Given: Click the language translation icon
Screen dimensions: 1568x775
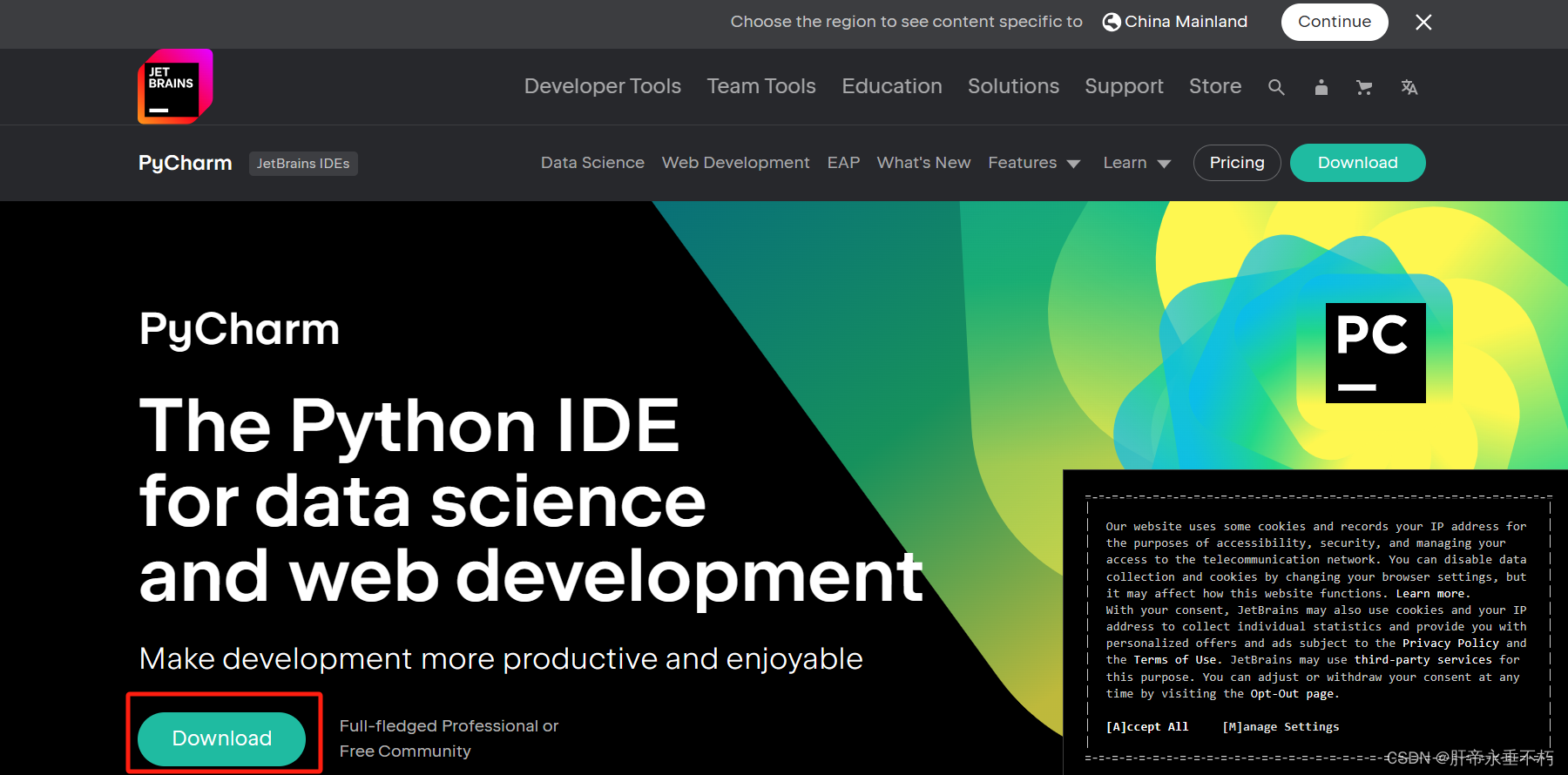Looking at the screenshot, I should click(x=1409, y=87).
